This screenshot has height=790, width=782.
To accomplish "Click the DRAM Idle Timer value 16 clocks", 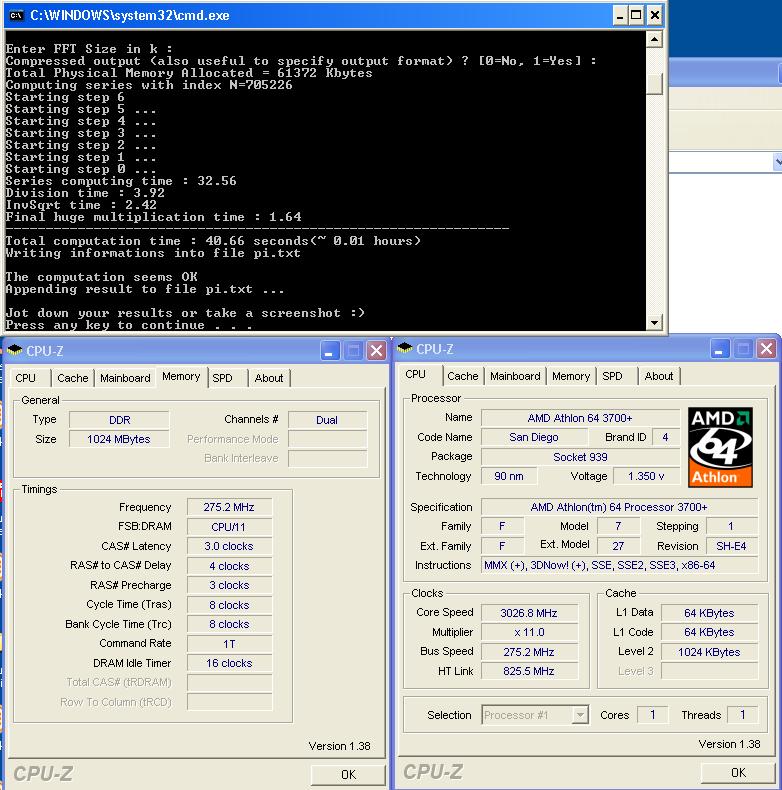I will [229, 664].
